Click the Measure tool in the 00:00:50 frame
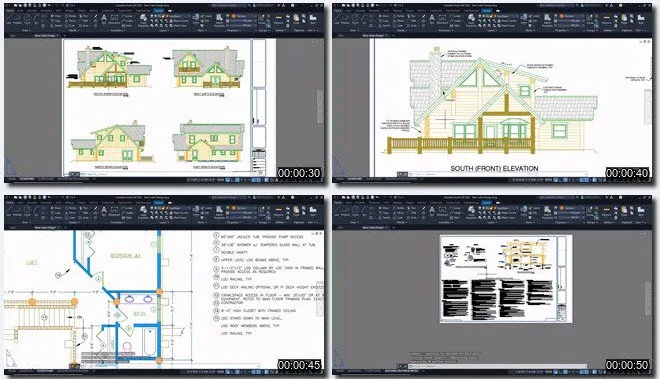660x379 pixels. (x=607, y=210)
